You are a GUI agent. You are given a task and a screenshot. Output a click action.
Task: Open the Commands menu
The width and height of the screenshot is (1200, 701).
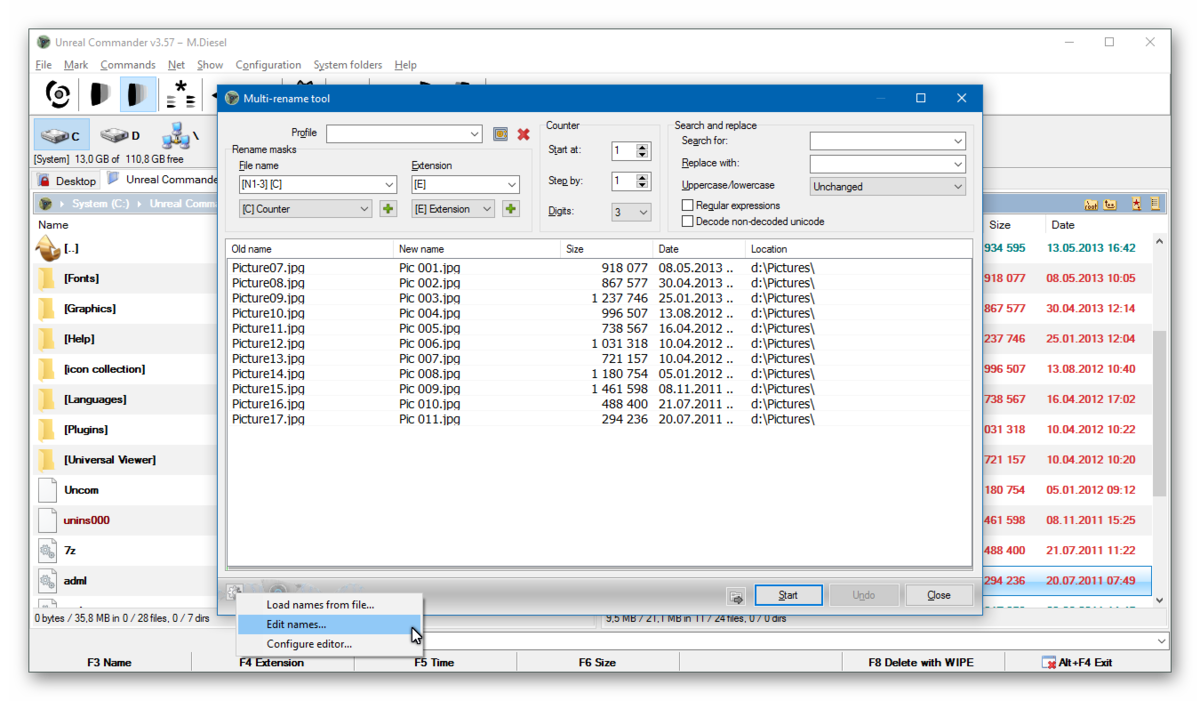[x=128, y=65]
